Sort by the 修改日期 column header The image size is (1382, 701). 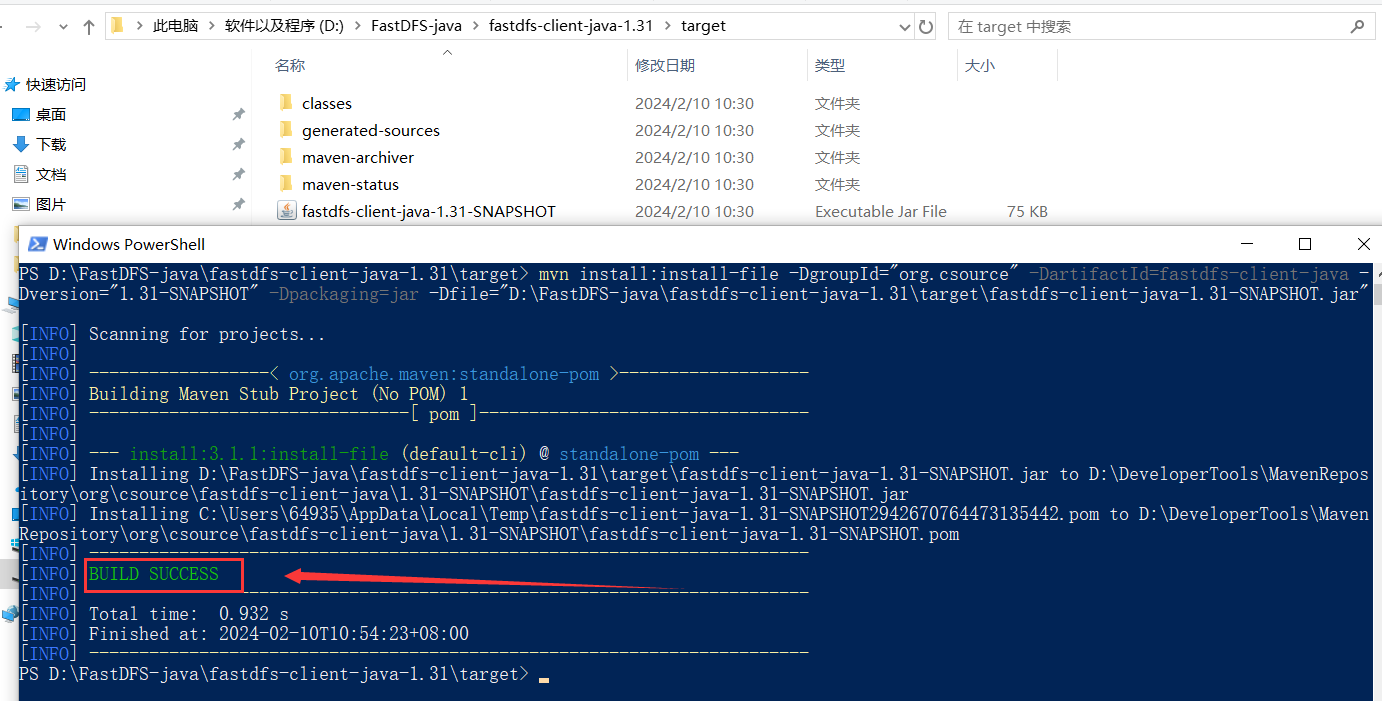pos(664,65)
